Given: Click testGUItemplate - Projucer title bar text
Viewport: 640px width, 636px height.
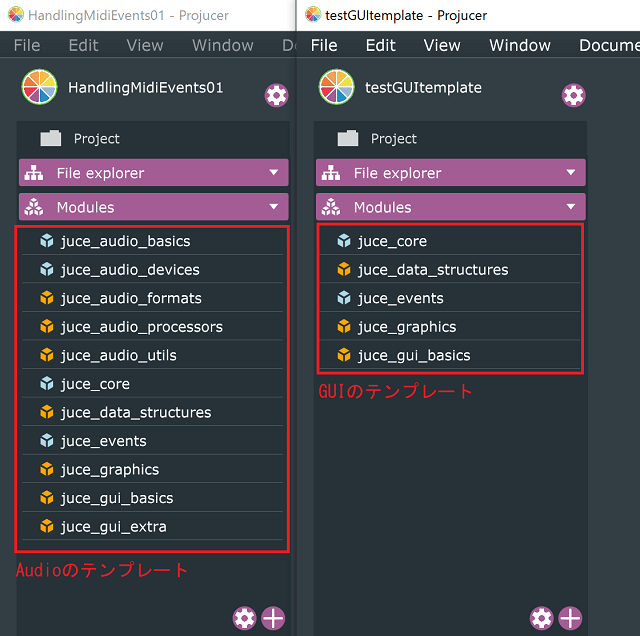Looking at the screenshot, I should pos(406,16).
